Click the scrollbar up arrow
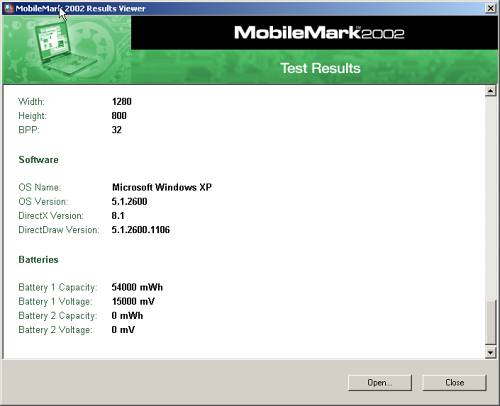The width and height of the screenshot is (500, 406). pos(490,91)
